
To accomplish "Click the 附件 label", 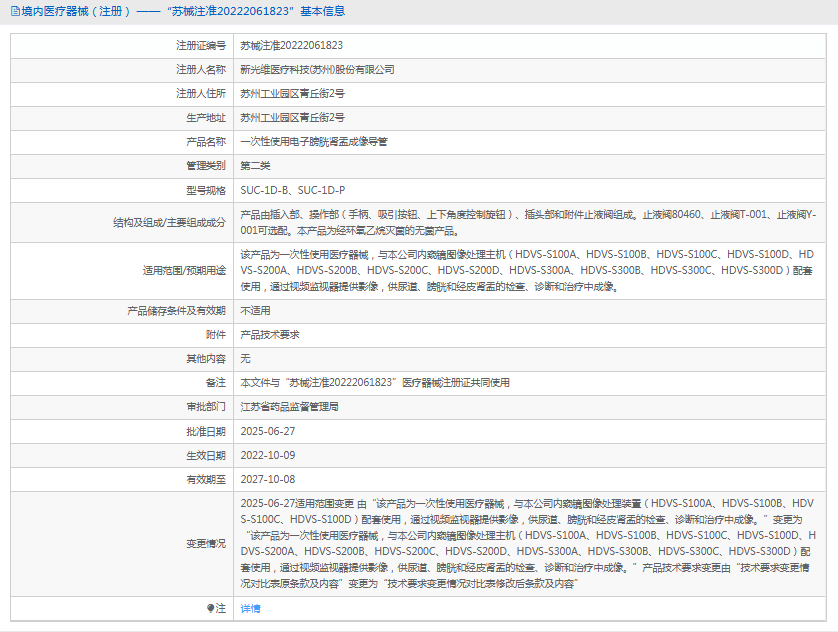I will click(216, 334).
